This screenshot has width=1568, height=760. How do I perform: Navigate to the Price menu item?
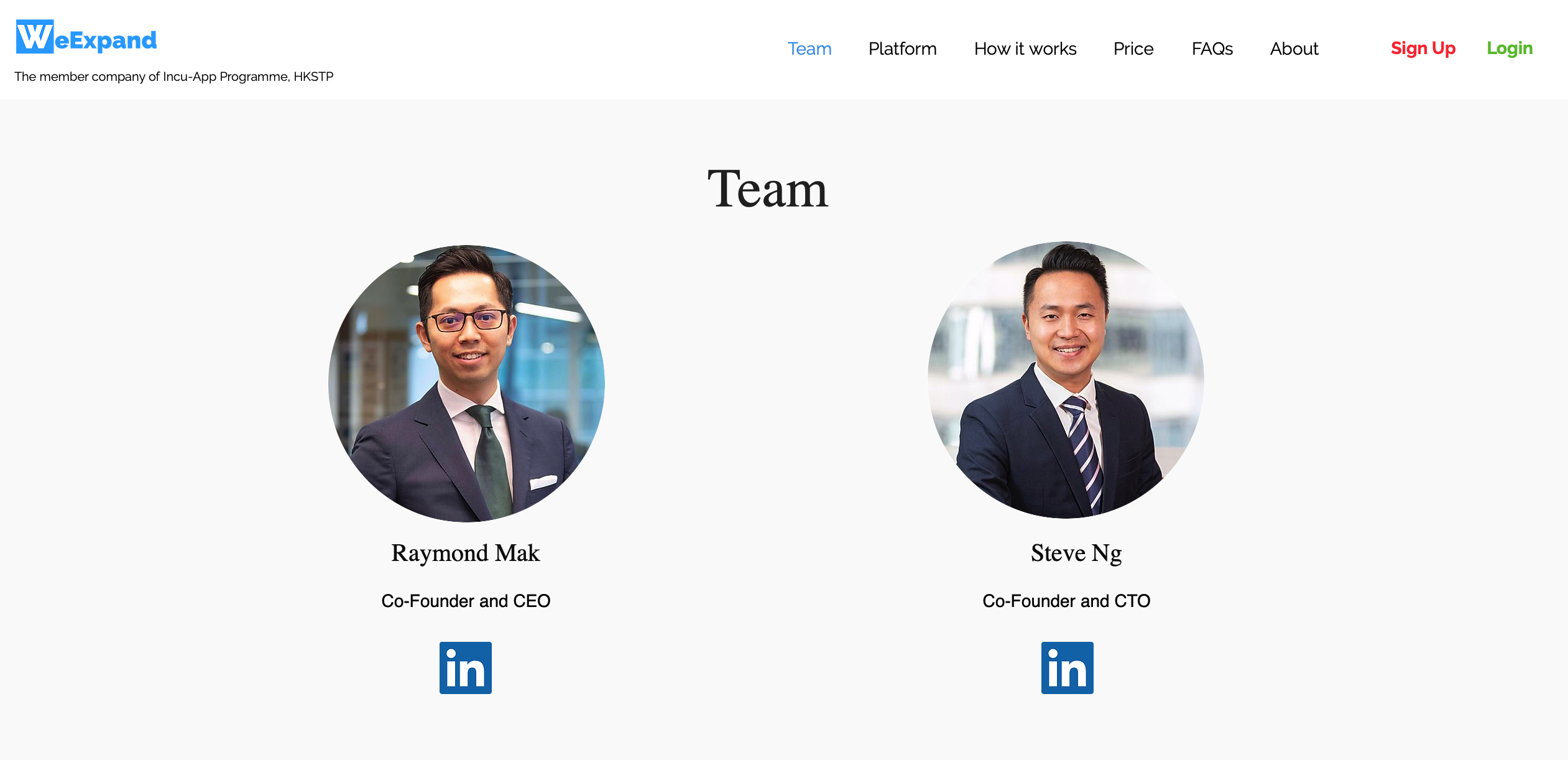coord(1133,49)
